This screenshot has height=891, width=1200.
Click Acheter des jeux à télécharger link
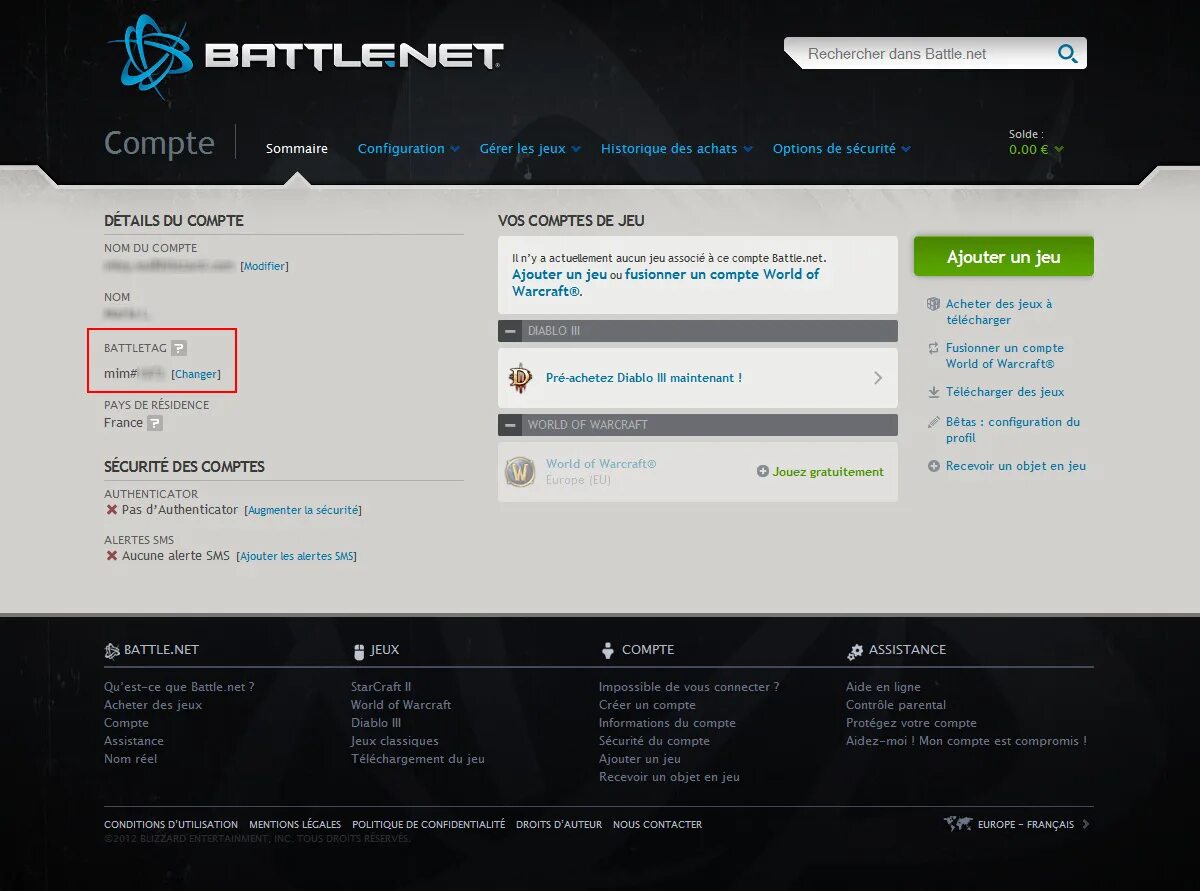click(999, 312)
